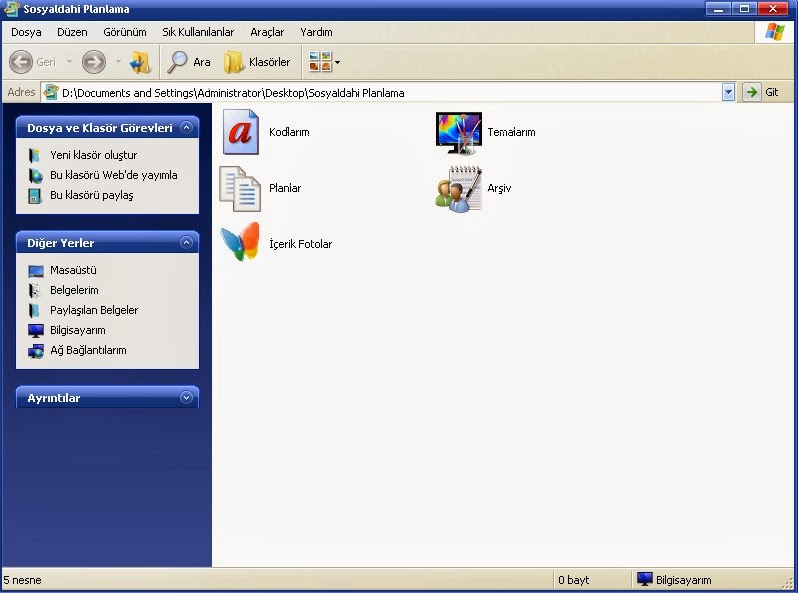Click the Git button label
Screen dimensions: 798x593
point(772,92)
